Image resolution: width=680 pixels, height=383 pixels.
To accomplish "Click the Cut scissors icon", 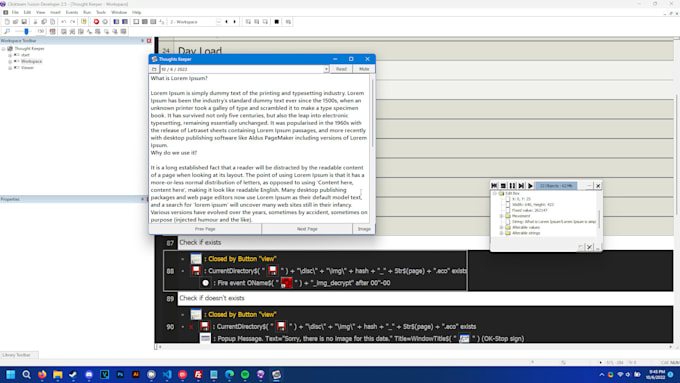I will (35, 22).
